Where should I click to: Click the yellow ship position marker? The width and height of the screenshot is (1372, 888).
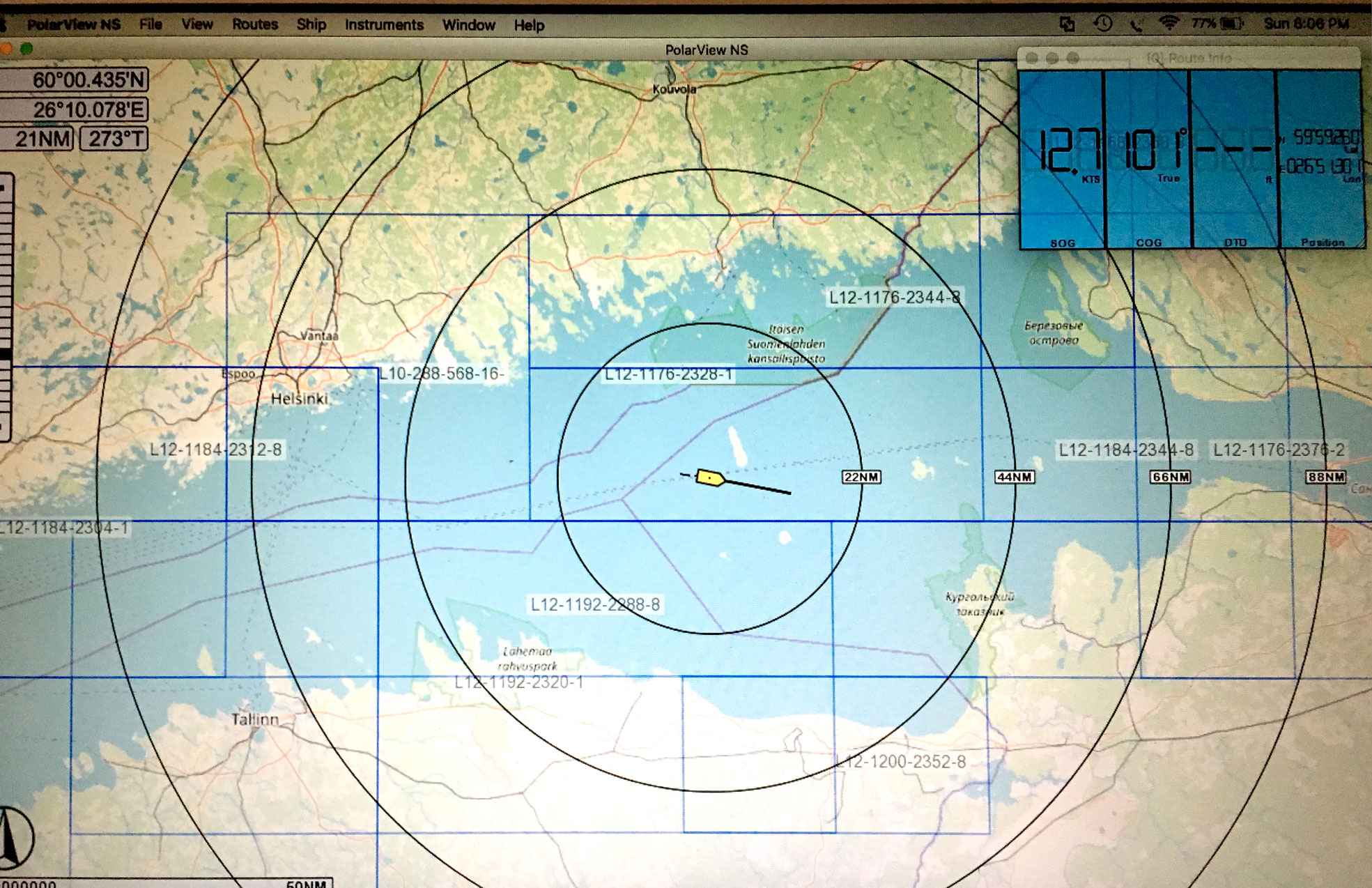(x=710, y=477)
